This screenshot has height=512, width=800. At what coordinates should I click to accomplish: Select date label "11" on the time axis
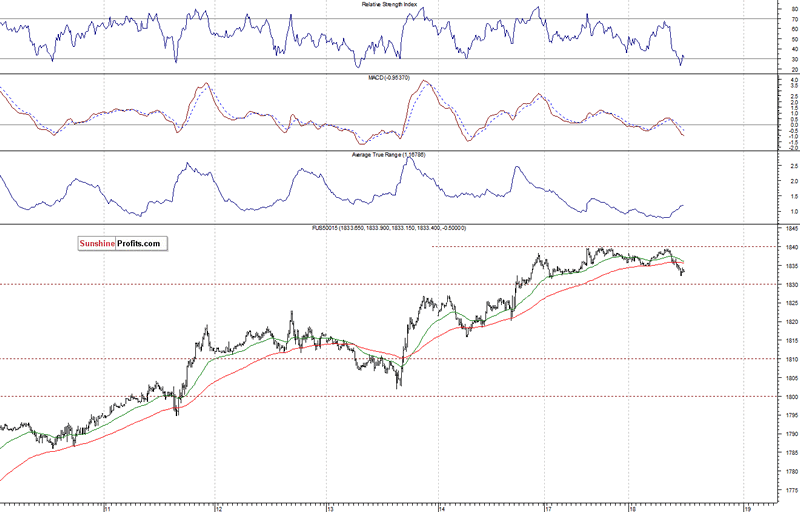(x=107, y=509)
